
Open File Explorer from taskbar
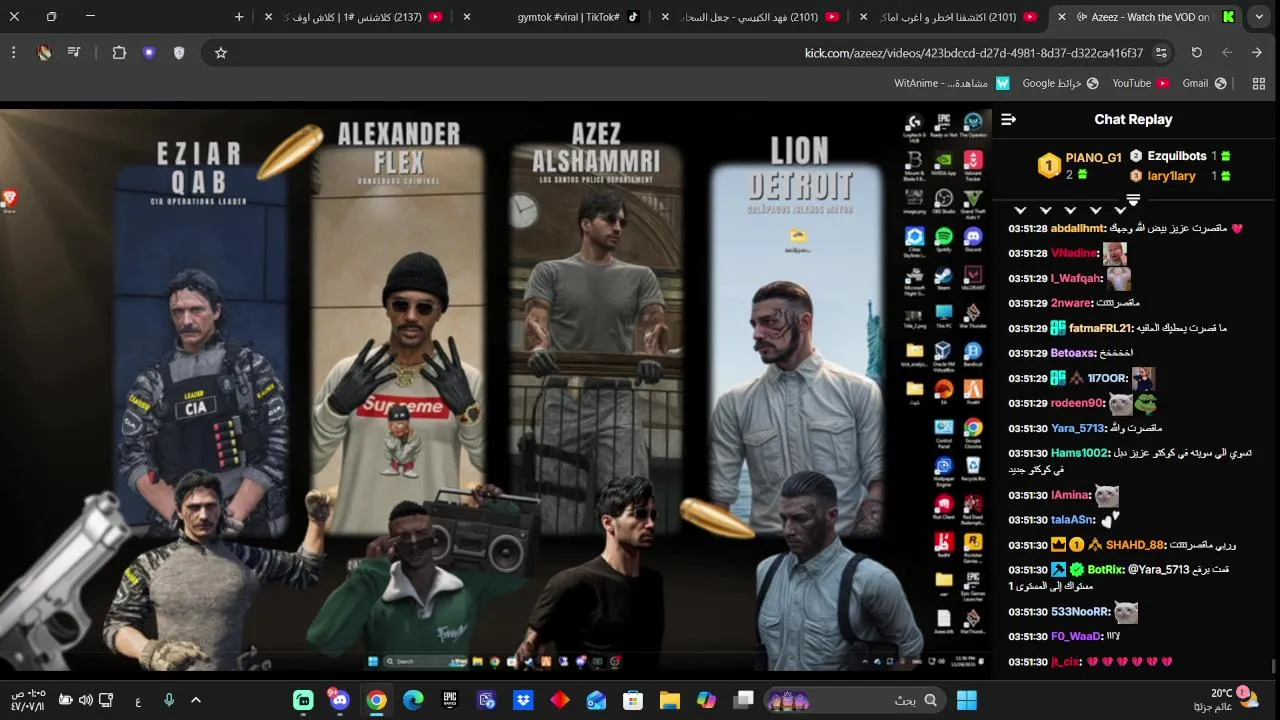pyautogui.click(x=670, y=700)
